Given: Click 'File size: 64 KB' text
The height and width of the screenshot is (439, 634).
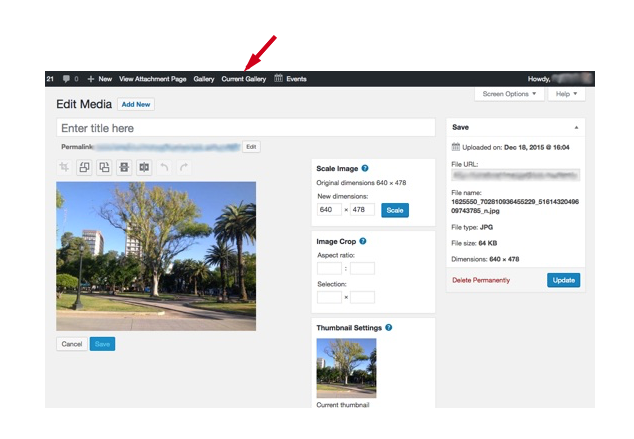Looking at the screenshot, I should click(x=474, y=243).
